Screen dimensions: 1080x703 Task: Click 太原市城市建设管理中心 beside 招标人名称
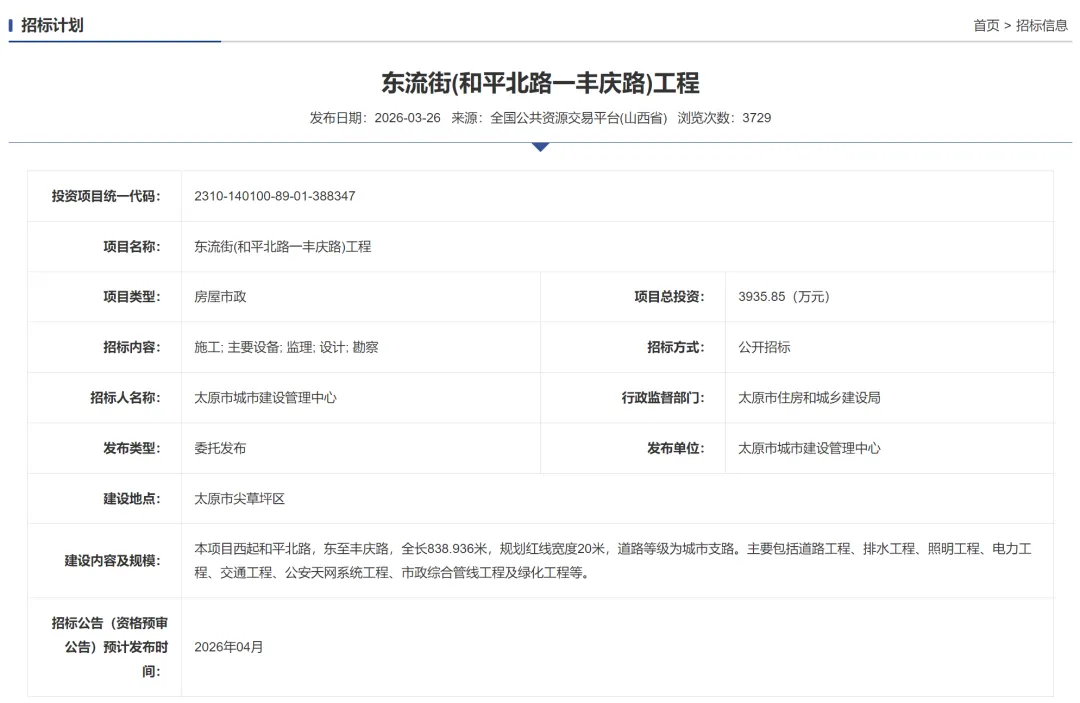(265, 397)
